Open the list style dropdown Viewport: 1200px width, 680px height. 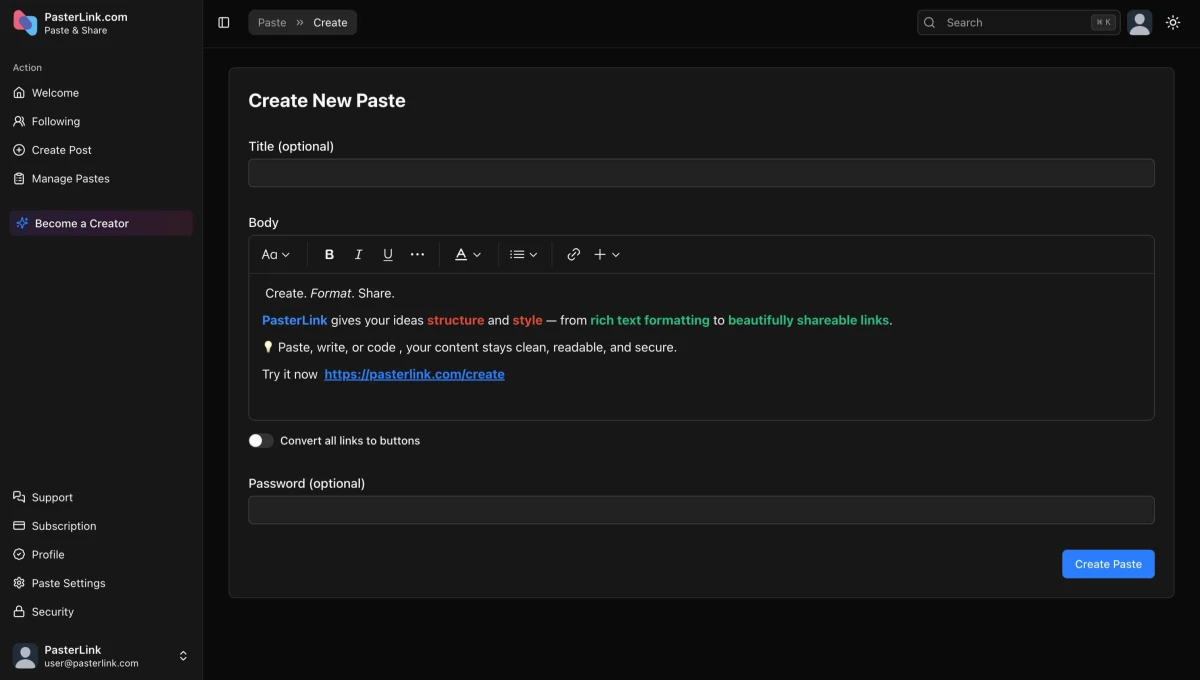[524, 255]
